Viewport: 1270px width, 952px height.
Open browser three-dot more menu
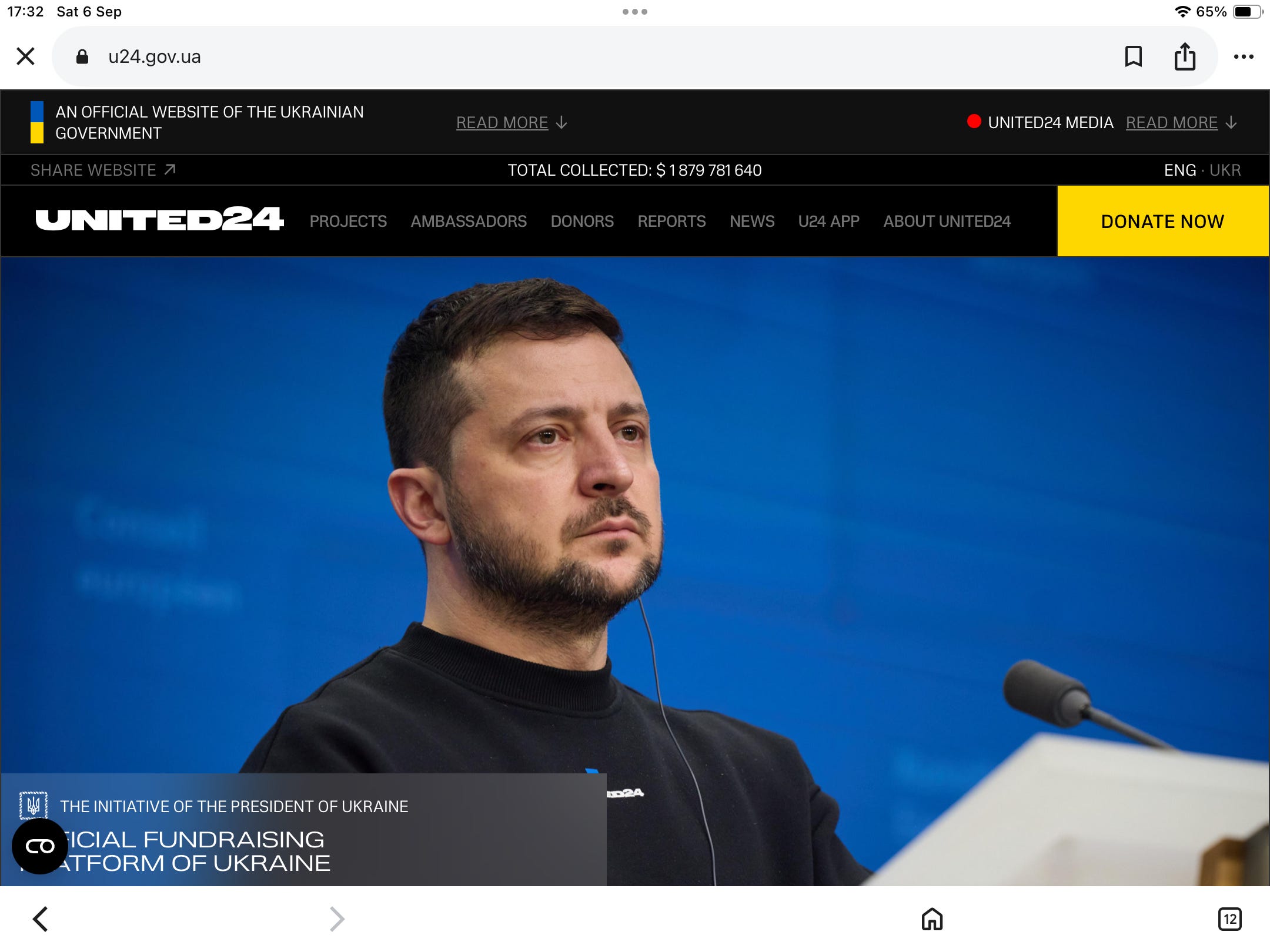click(1244, 57)
